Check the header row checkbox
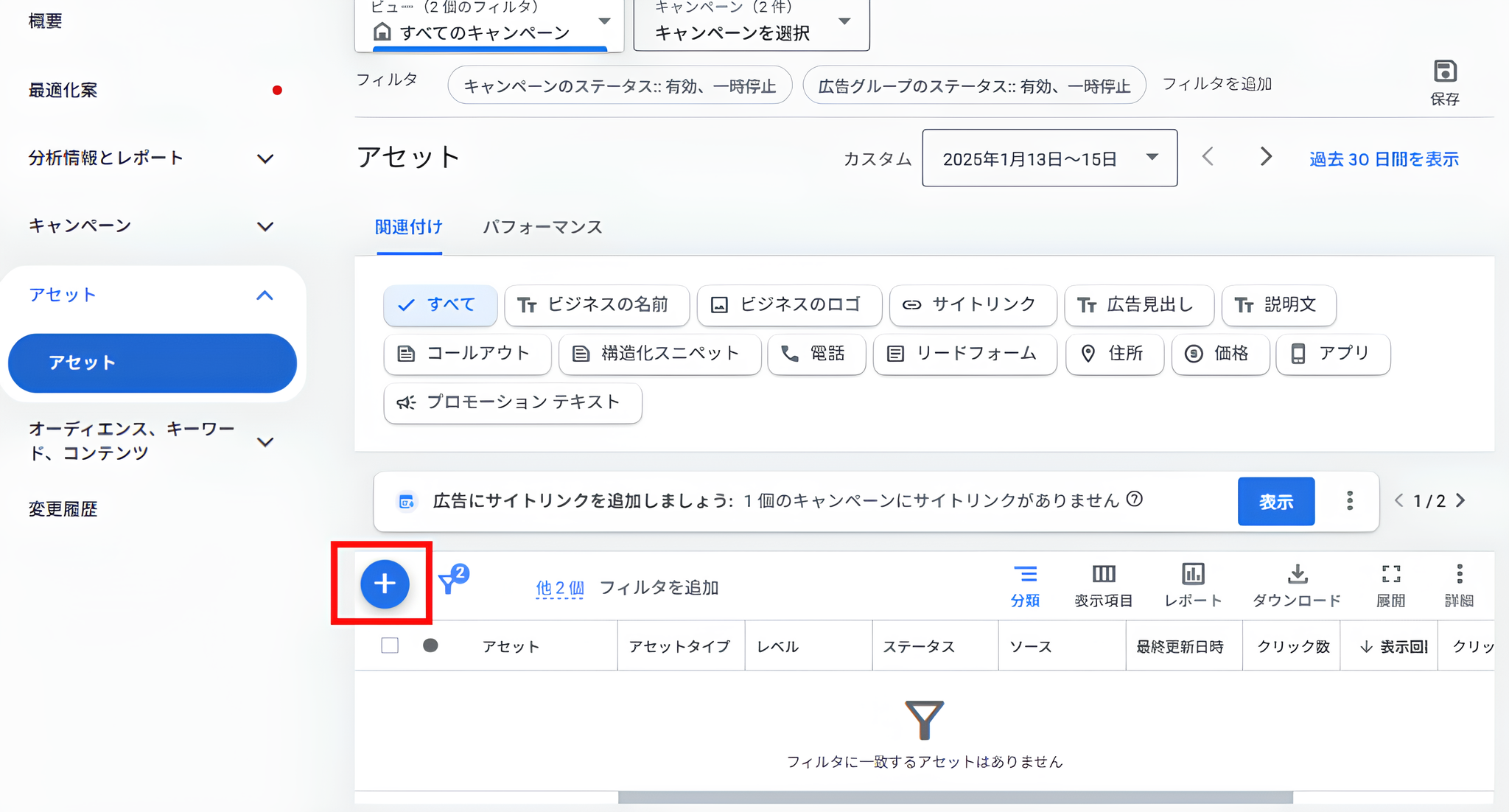This screenshot has height=812, width=1509. click(x=390, y=645)
